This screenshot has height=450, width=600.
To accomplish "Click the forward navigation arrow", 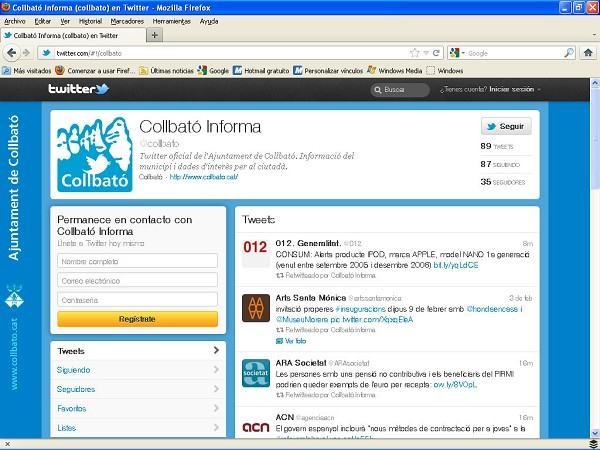I will pos(26,53).
